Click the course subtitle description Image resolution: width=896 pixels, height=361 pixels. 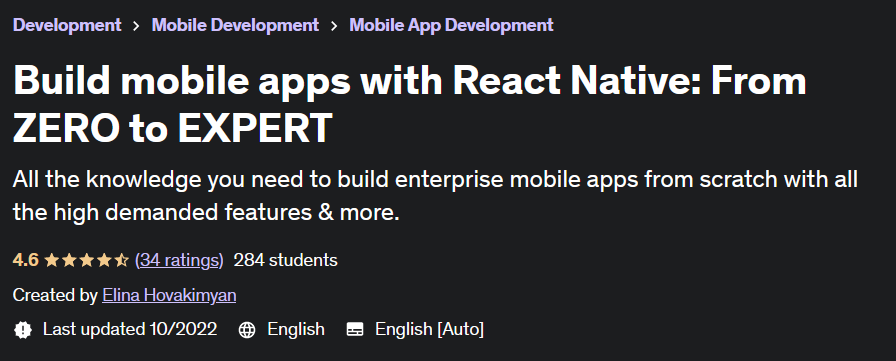click(435, 196)
